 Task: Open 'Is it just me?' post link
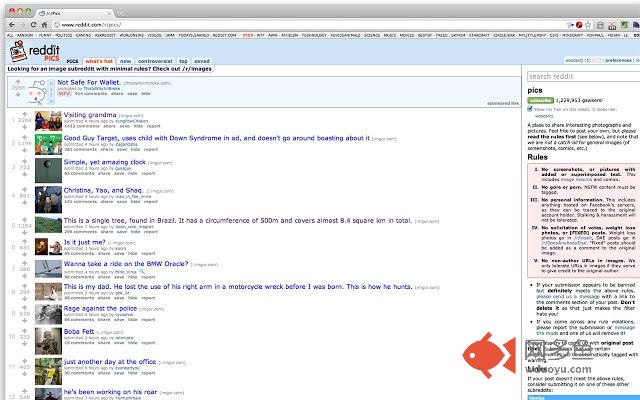pyautogui.click(x=84, y=242)
